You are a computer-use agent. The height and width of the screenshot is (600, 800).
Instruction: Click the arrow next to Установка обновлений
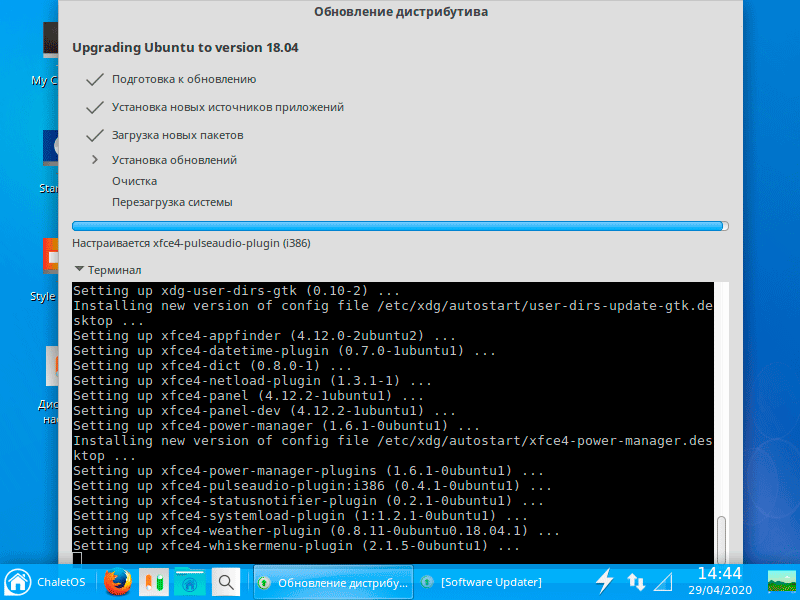tap(95, 160)
